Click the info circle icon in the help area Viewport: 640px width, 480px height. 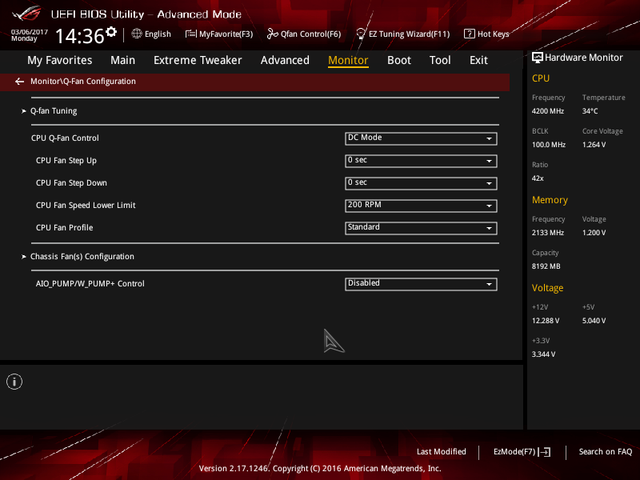(x=14, y=382)
